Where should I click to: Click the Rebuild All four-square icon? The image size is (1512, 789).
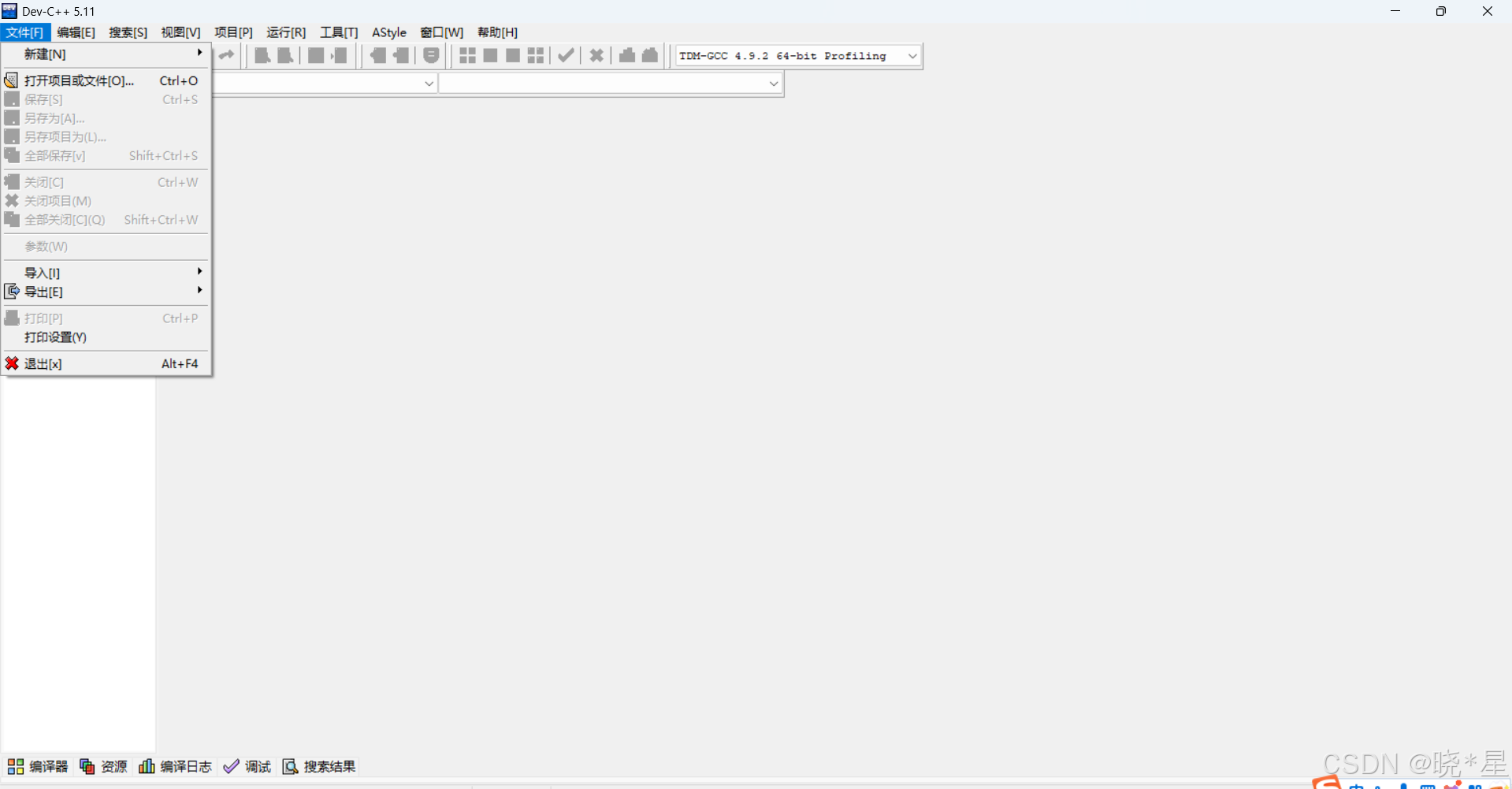click(536, 55)
